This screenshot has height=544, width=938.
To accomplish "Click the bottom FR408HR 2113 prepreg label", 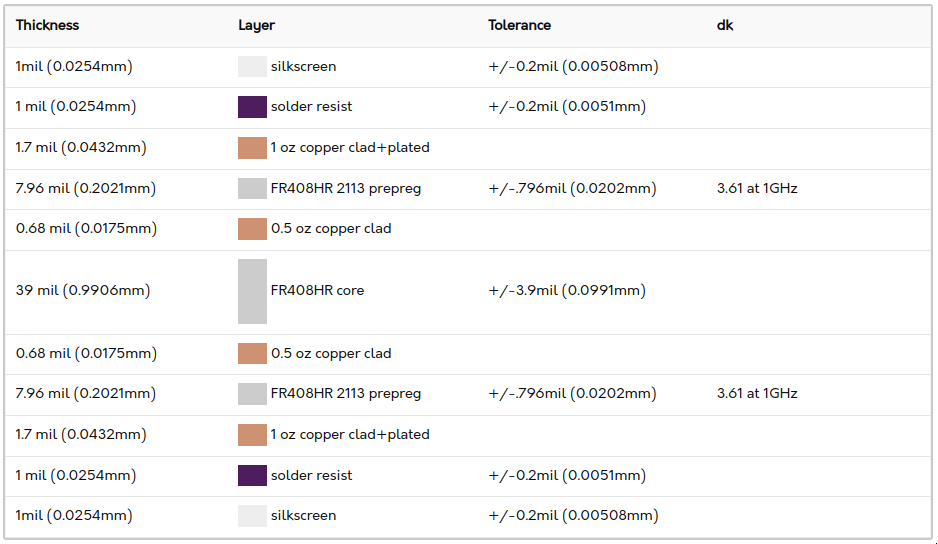I will point(346,394).
